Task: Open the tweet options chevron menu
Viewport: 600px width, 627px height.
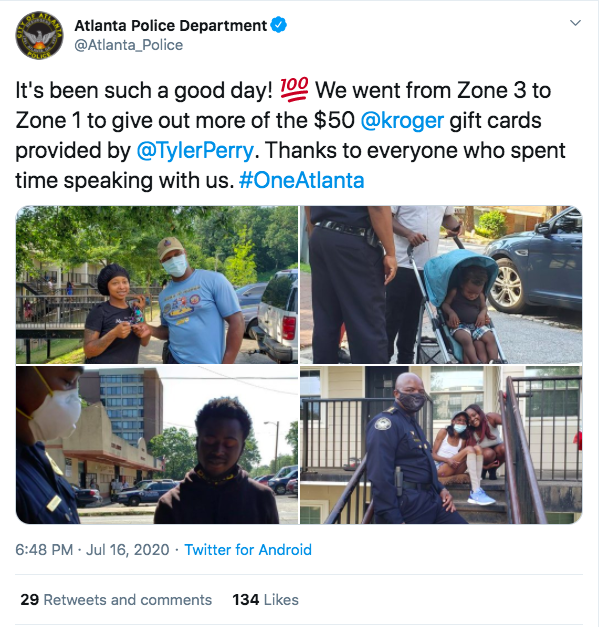Action: point(575,23)
